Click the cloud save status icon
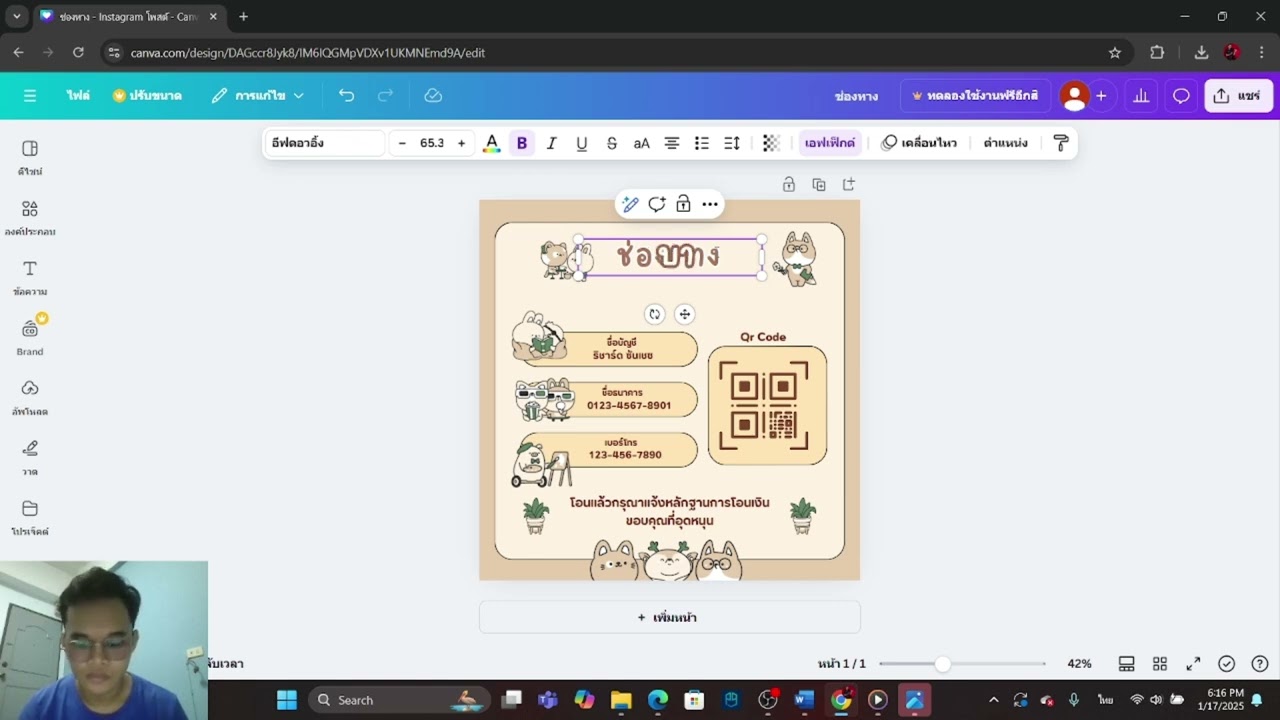 pyautogui.click(x=433, y=96)
